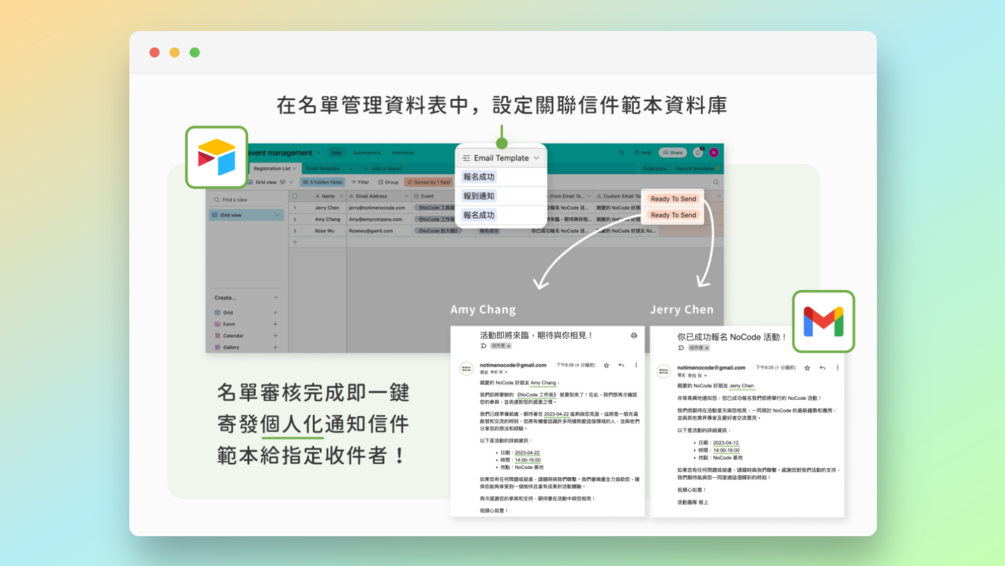Star the Amy Chang email

[x=606, y=365]
